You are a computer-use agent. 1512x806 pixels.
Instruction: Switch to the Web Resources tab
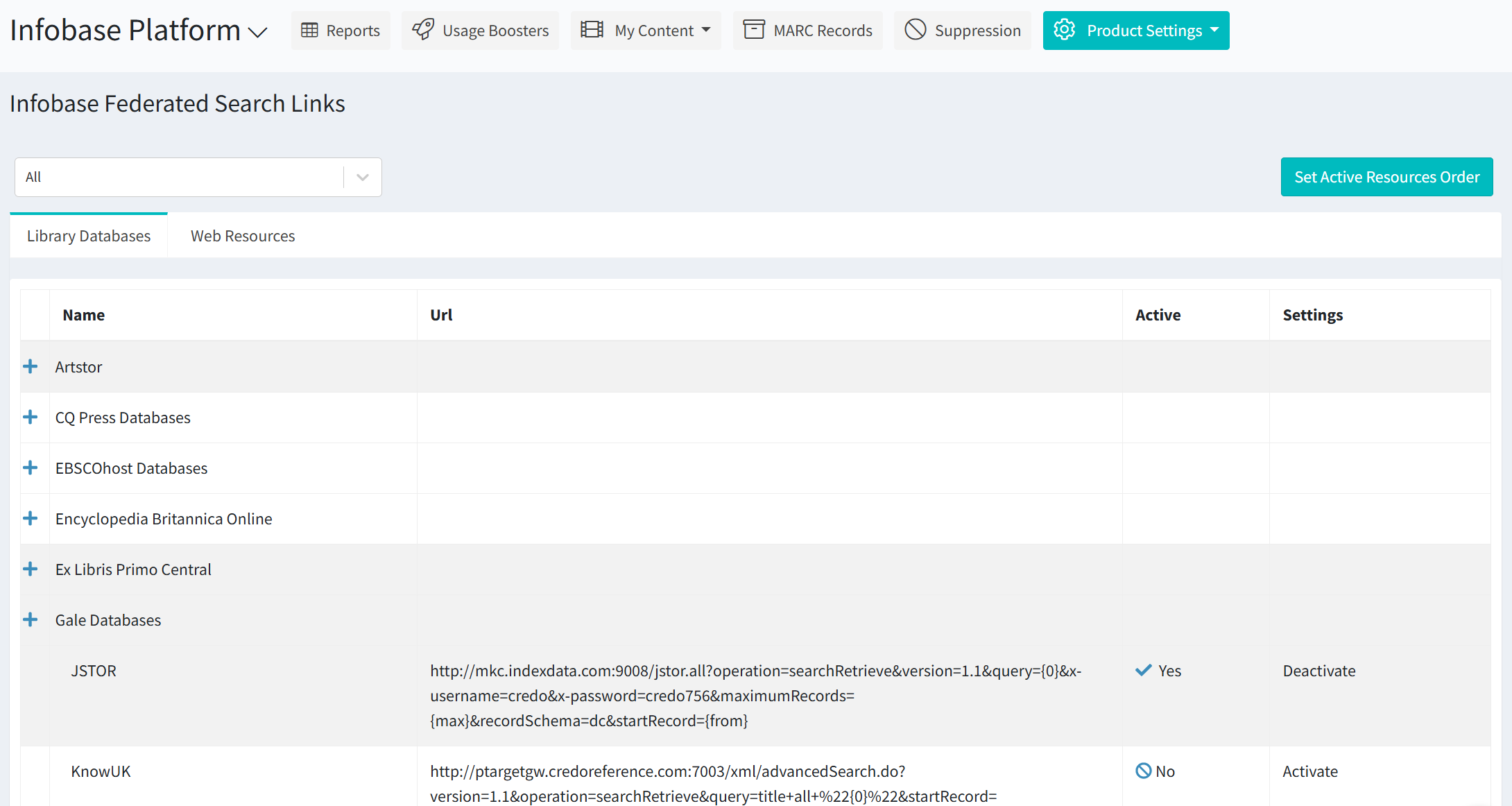click(x=243, y=236)
